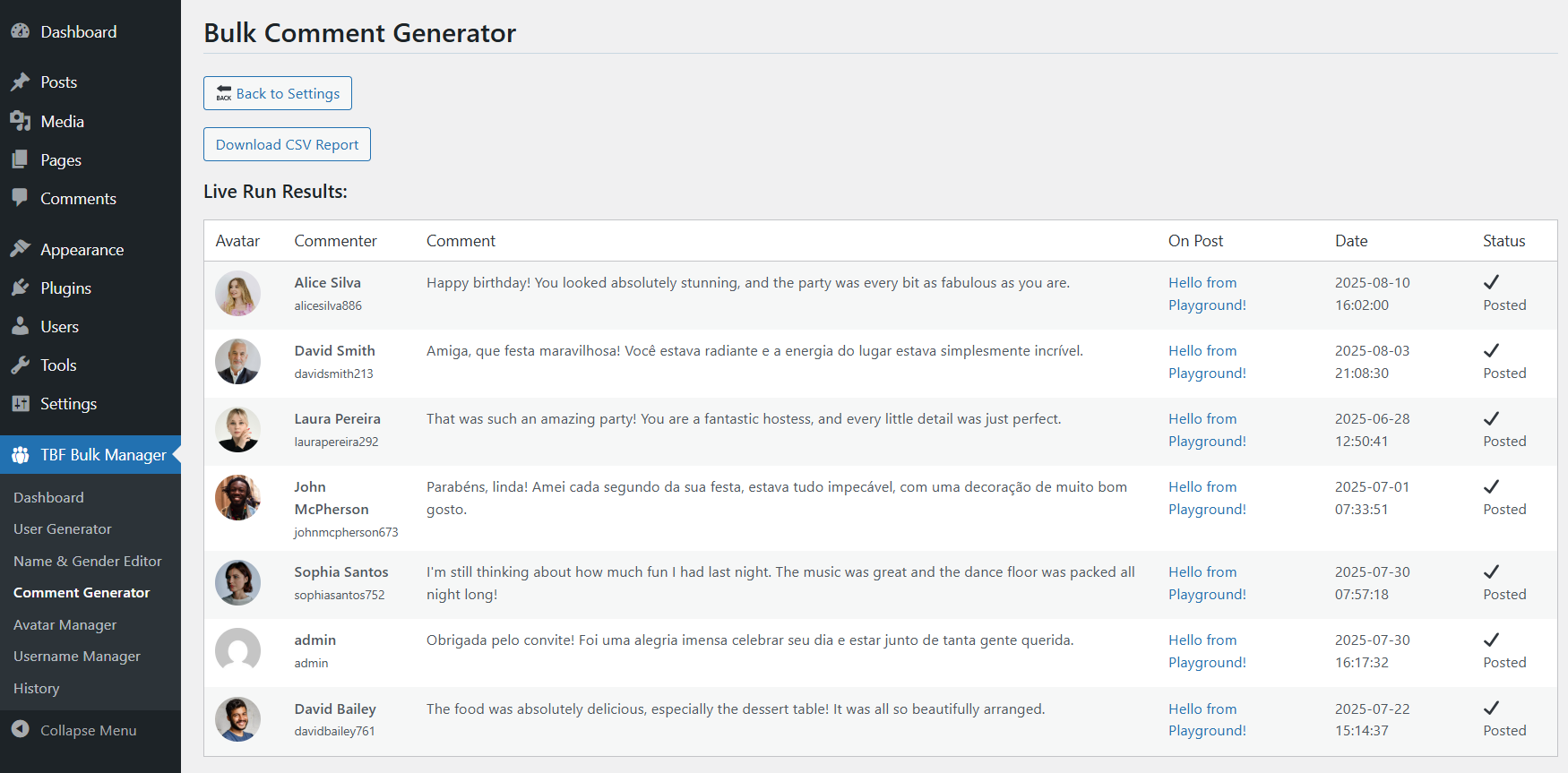Open TBF Bulk Manager menu
The image size is (1568, 773).
coord(102,455)
